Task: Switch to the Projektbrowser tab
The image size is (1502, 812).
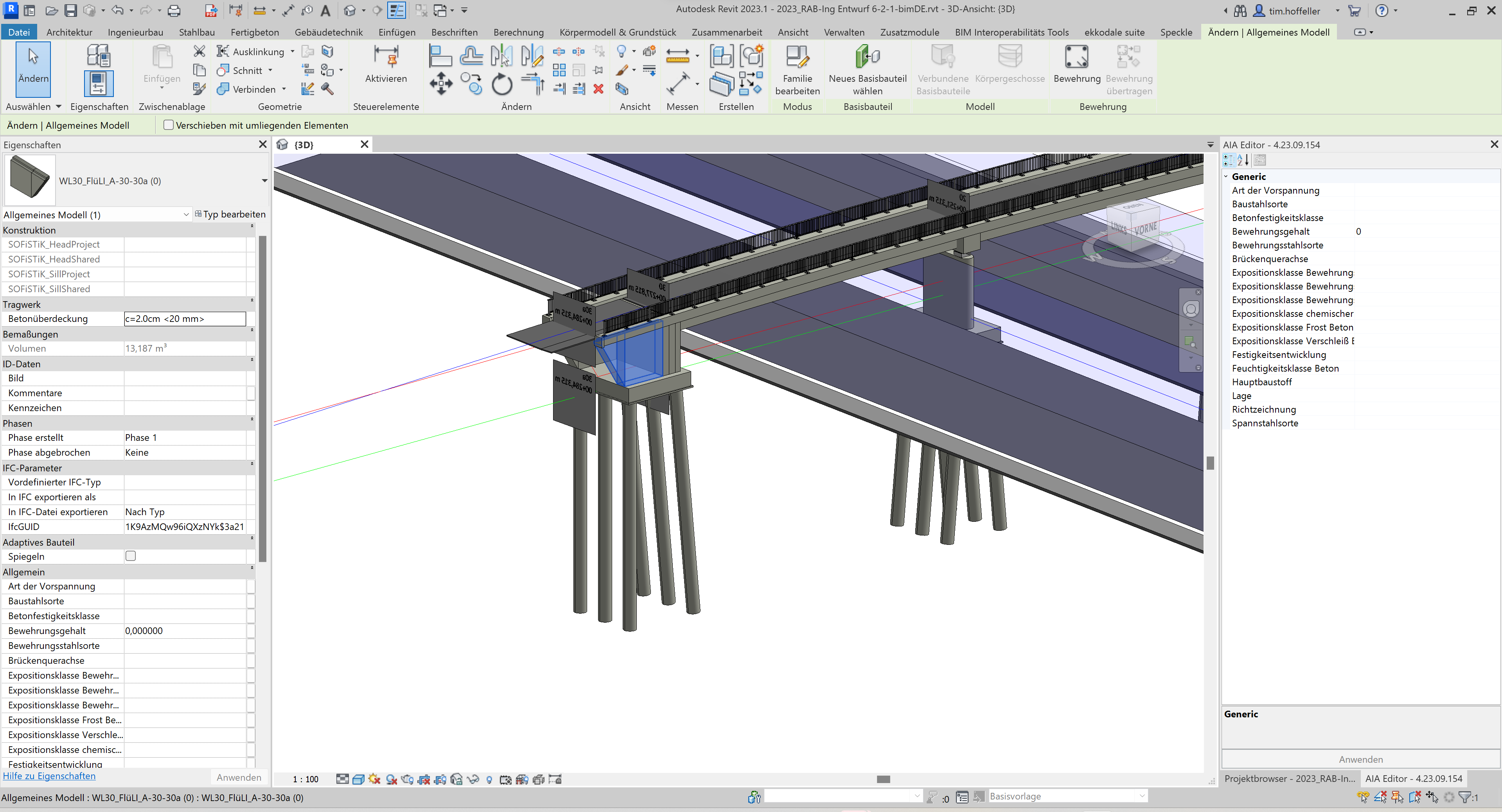Action: coord(1289,778)
